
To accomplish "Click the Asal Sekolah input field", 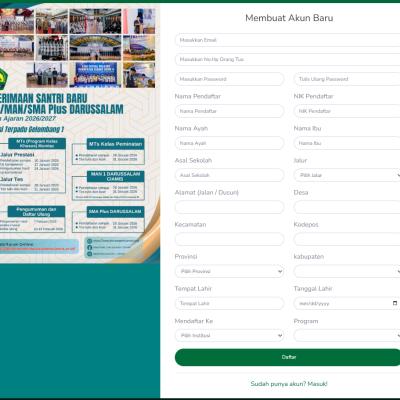I will (229, 175).
